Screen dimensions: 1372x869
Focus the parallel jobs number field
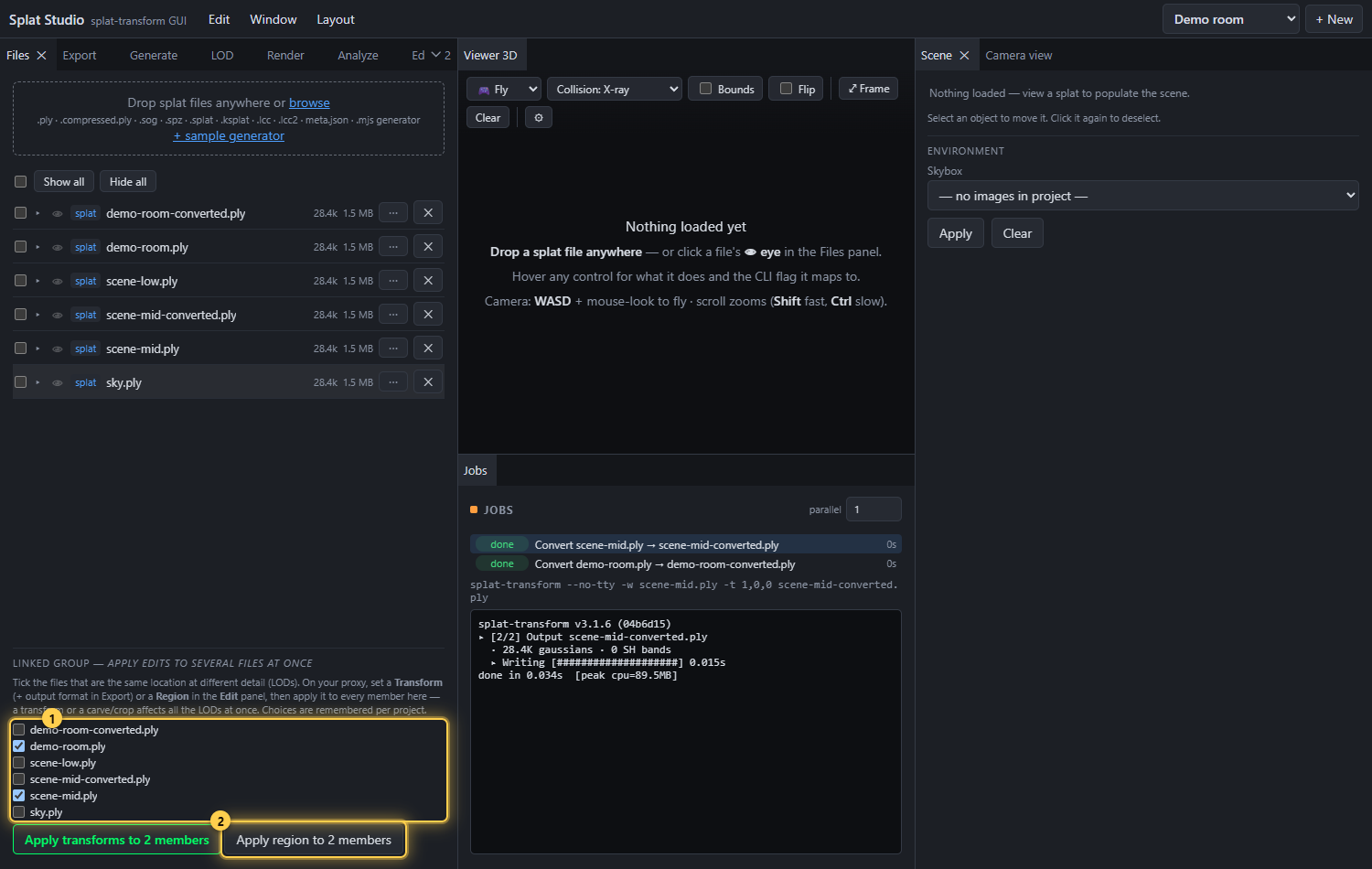(874, 510)
